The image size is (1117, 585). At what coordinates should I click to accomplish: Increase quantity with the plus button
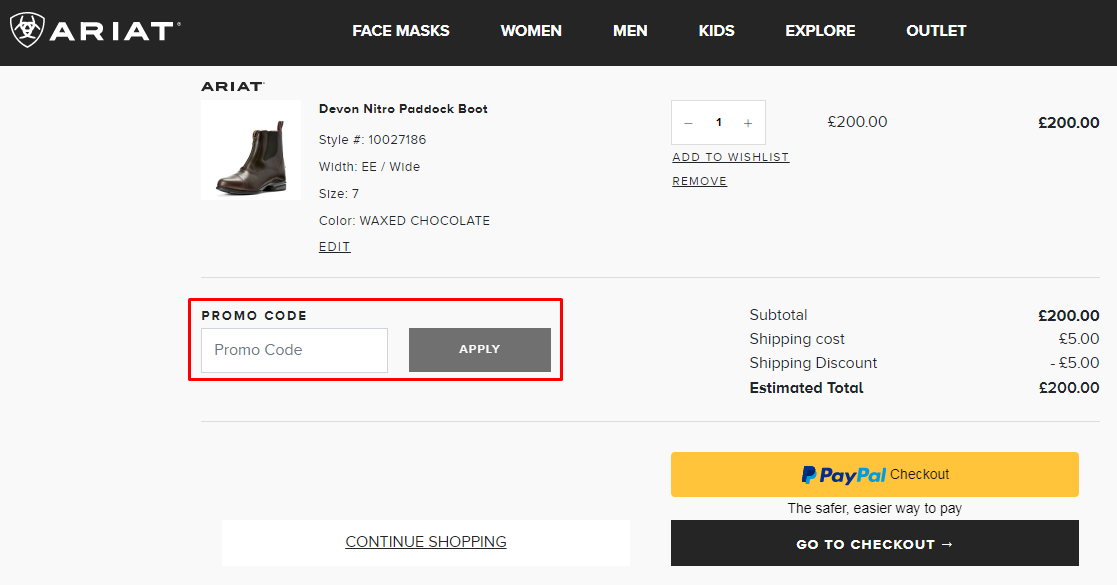pos(748,123)
